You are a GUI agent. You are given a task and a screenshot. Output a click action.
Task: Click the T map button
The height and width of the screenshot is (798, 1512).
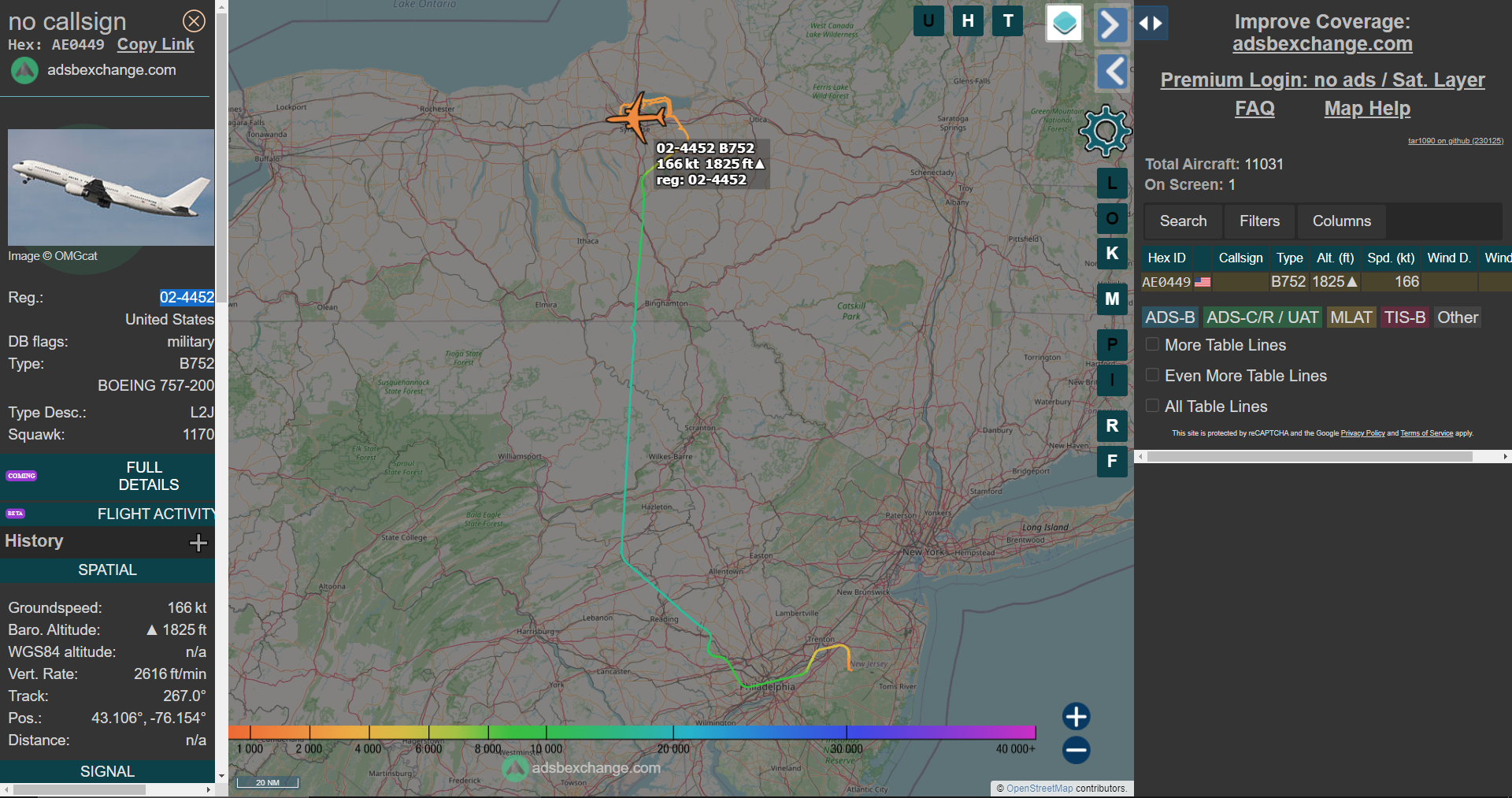(1008, 20)
